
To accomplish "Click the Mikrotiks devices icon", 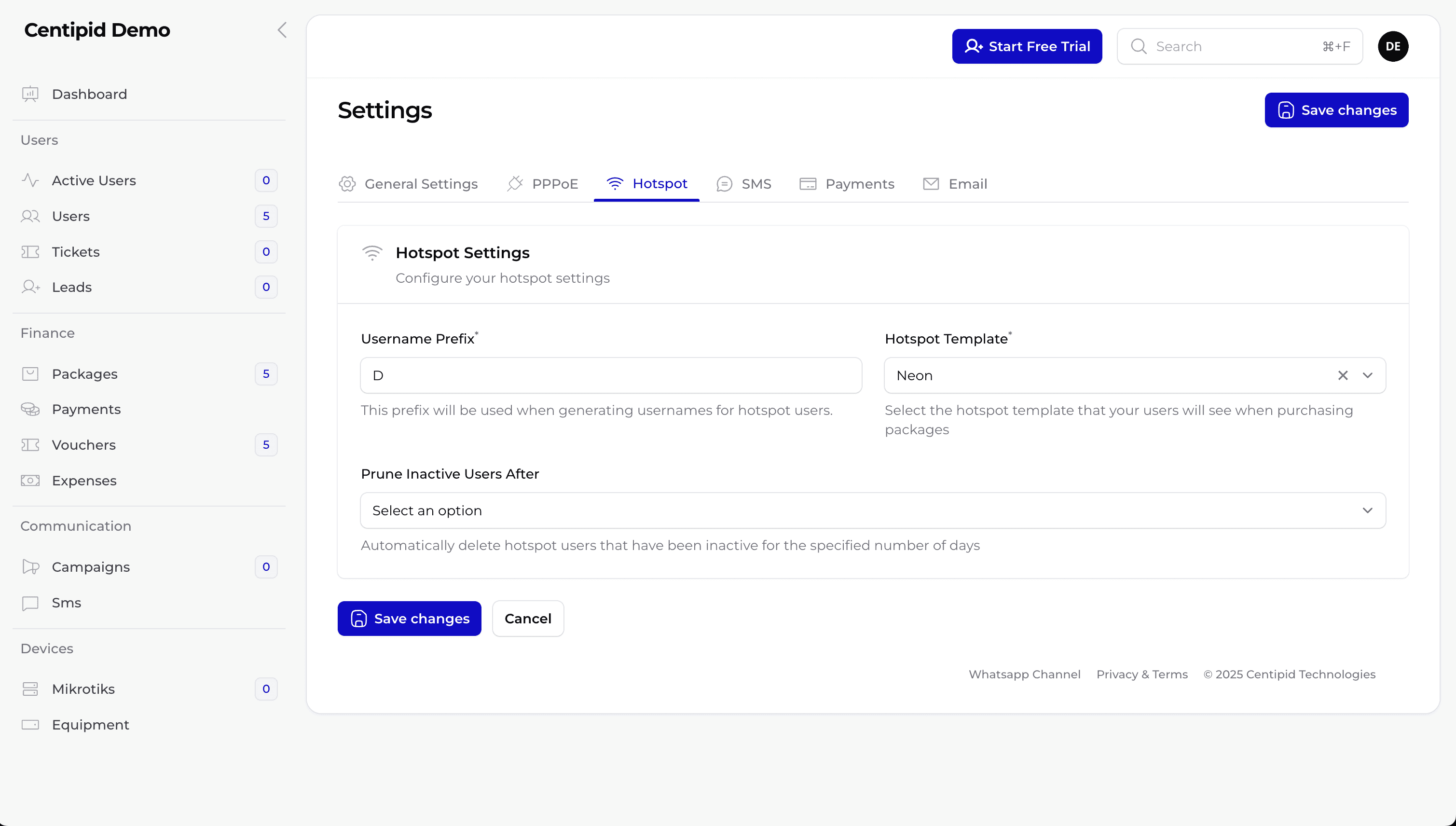I will tap(30, 689).
